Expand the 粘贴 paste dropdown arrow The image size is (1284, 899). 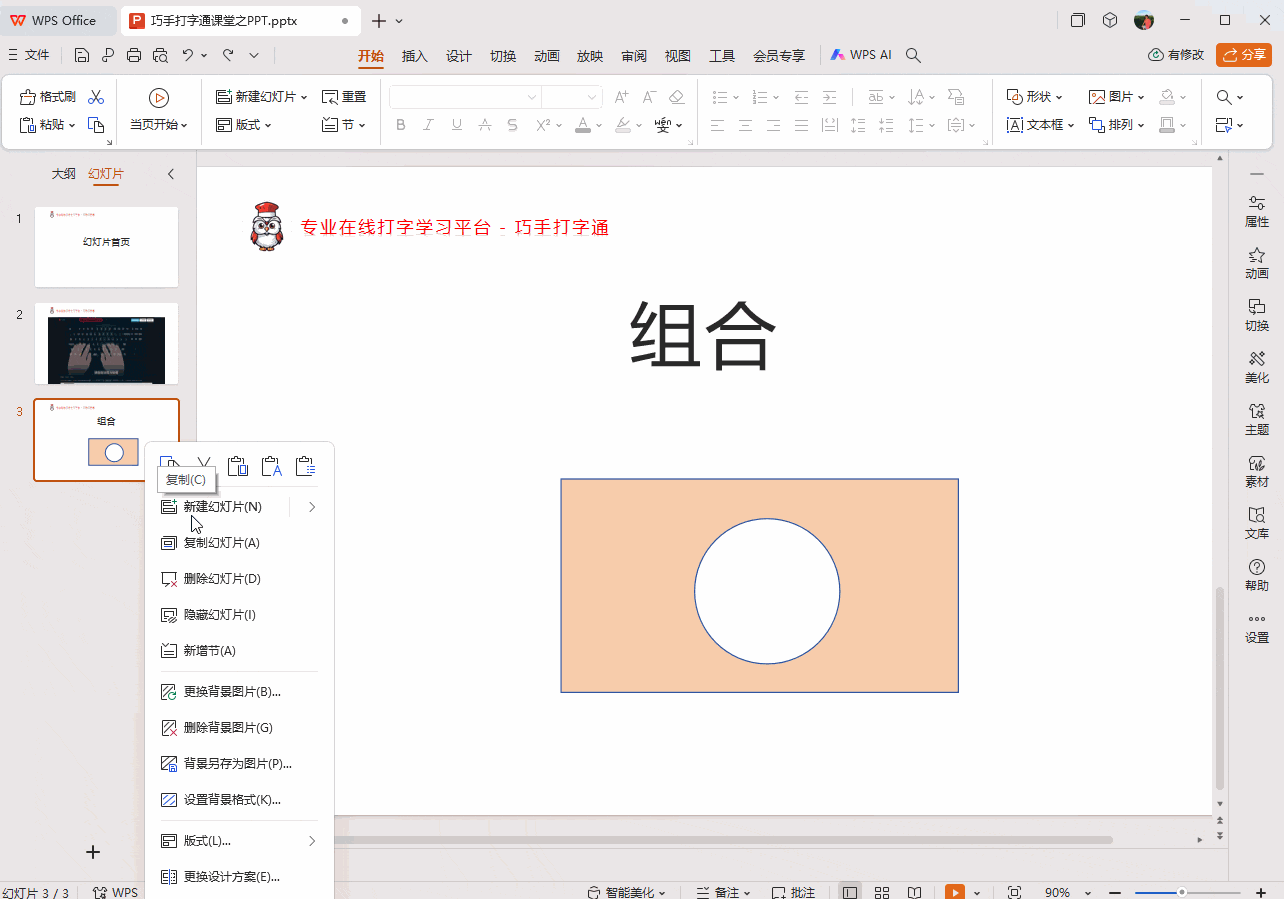pos(72,126)
